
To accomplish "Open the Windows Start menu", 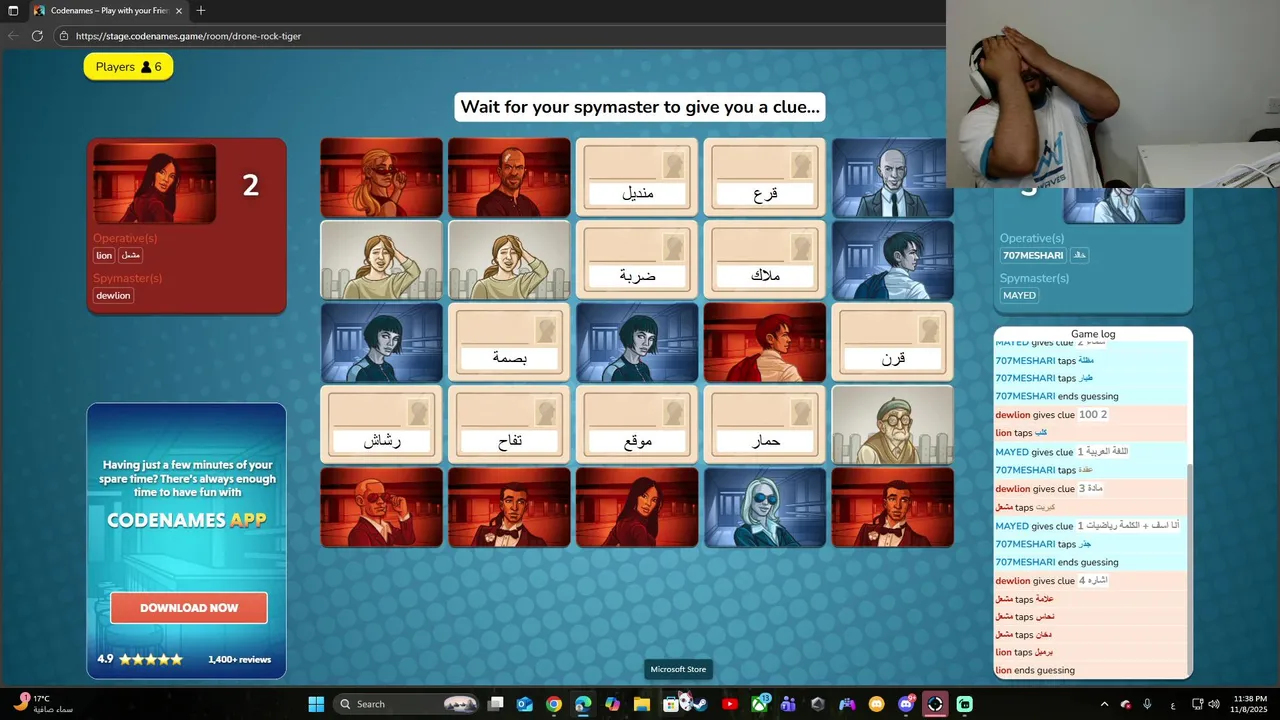I will pos(316,704).
